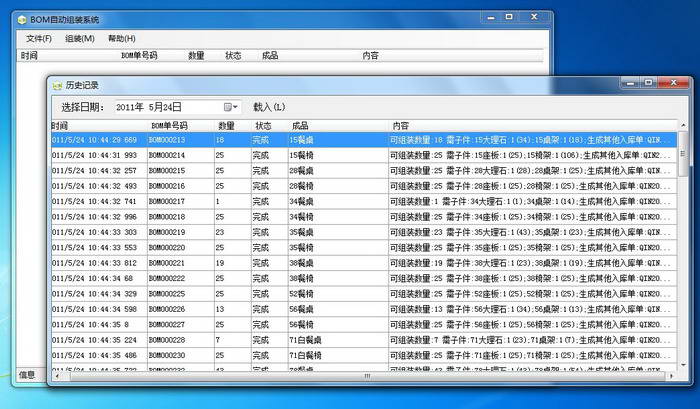The width and height of the screenshot is (700, 409).
Task: Click vertical scrollbar up arrow in 历史记录
Action: click(683, 125)
